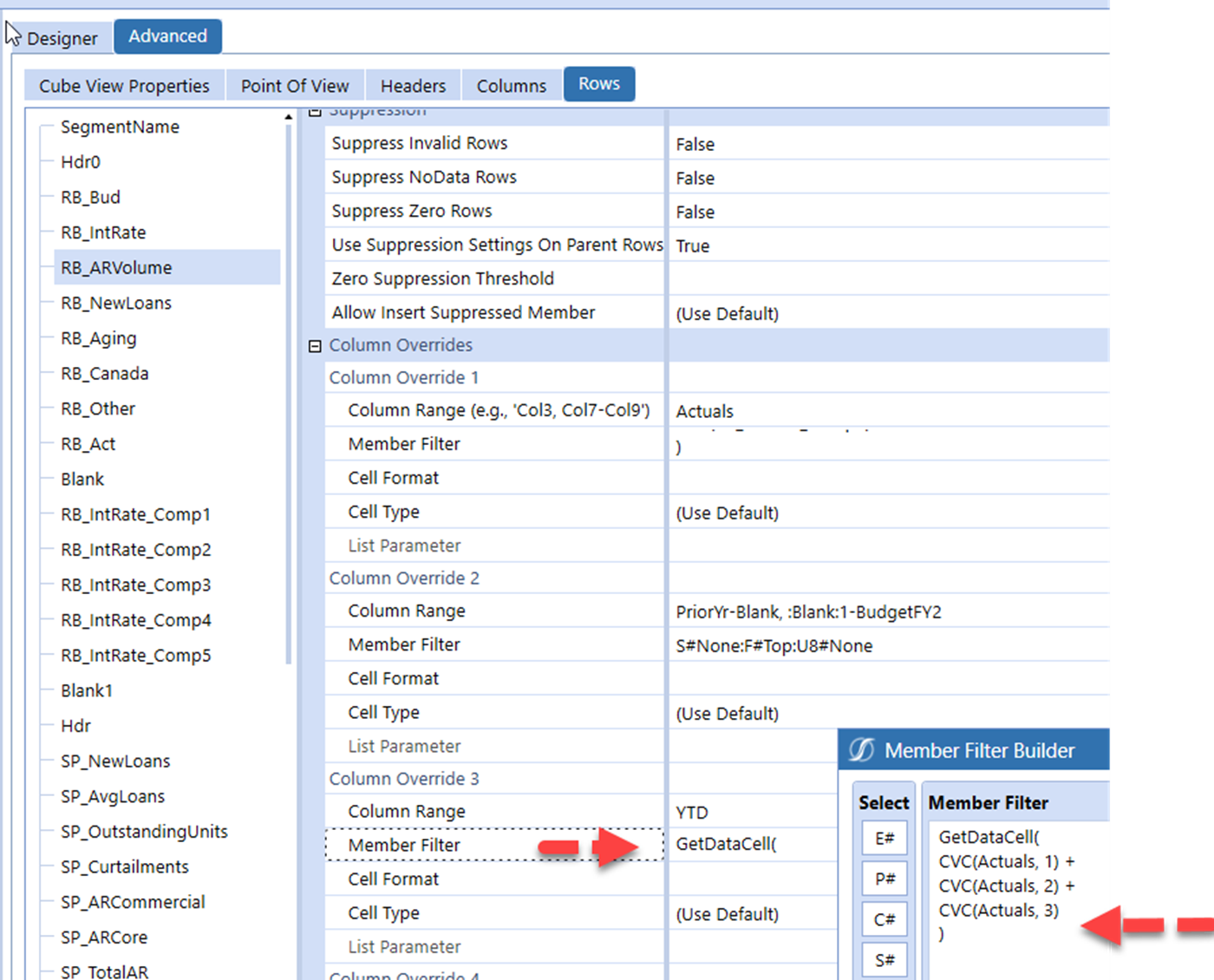Select the P# parent filter icon
The width and height of the screenshot is (1214, 980).
[884, 878]
